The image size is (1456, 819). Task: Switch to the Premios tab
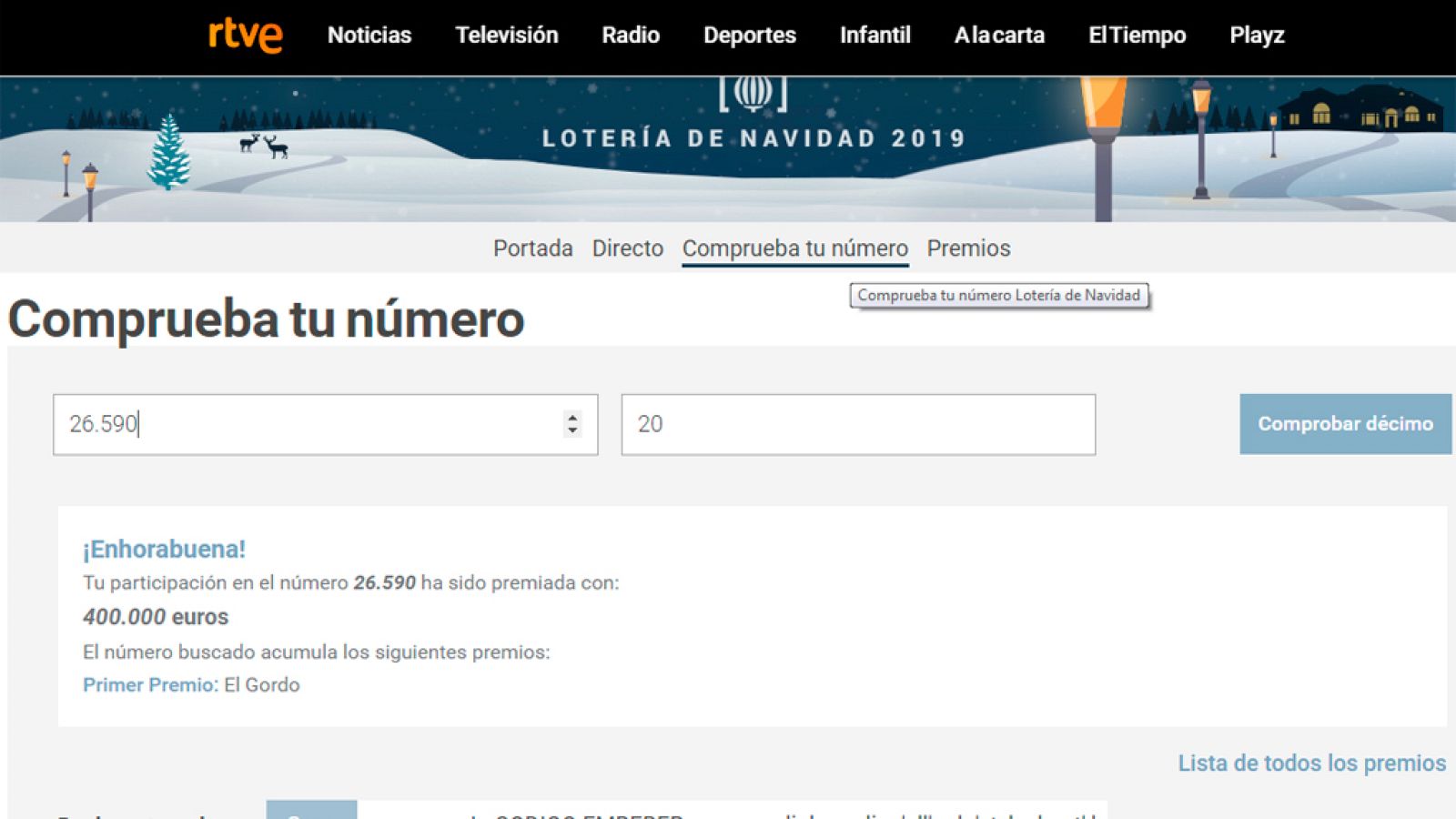click(x=968, y=248)
